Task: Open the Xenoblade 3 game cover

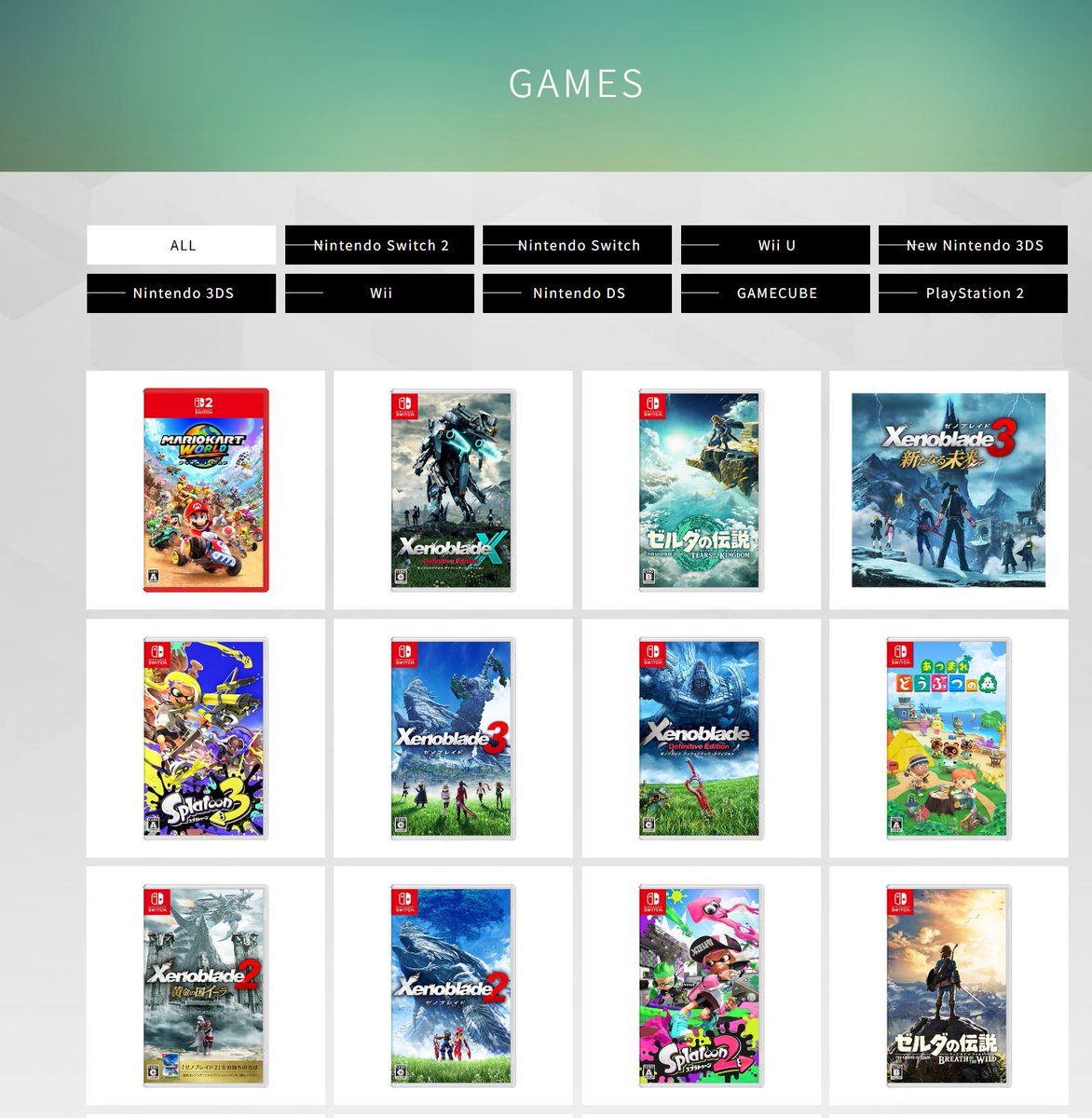Action: point(453,738)
